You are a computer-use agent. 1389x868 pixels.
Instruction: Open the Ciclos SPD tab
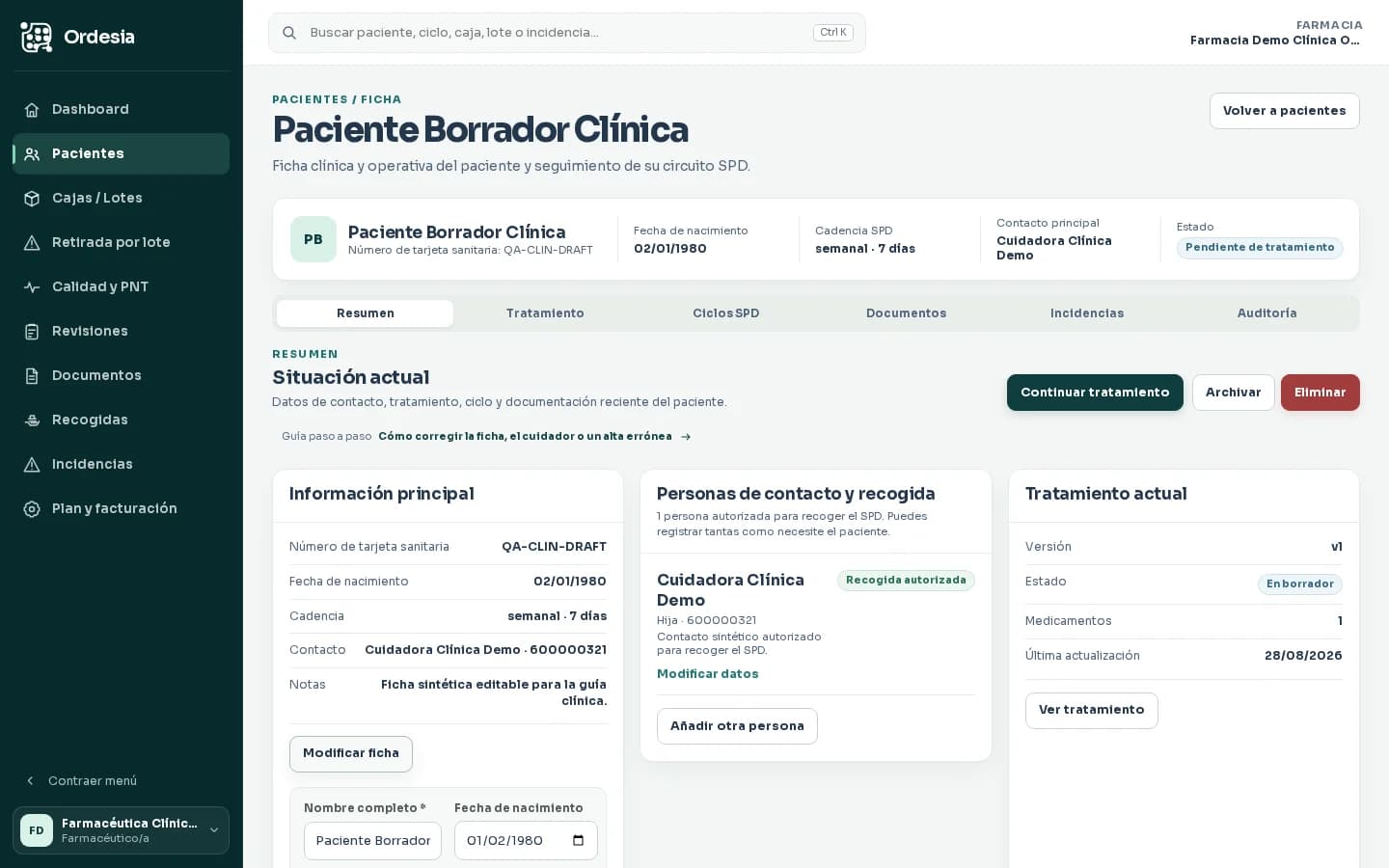point(726,313)
